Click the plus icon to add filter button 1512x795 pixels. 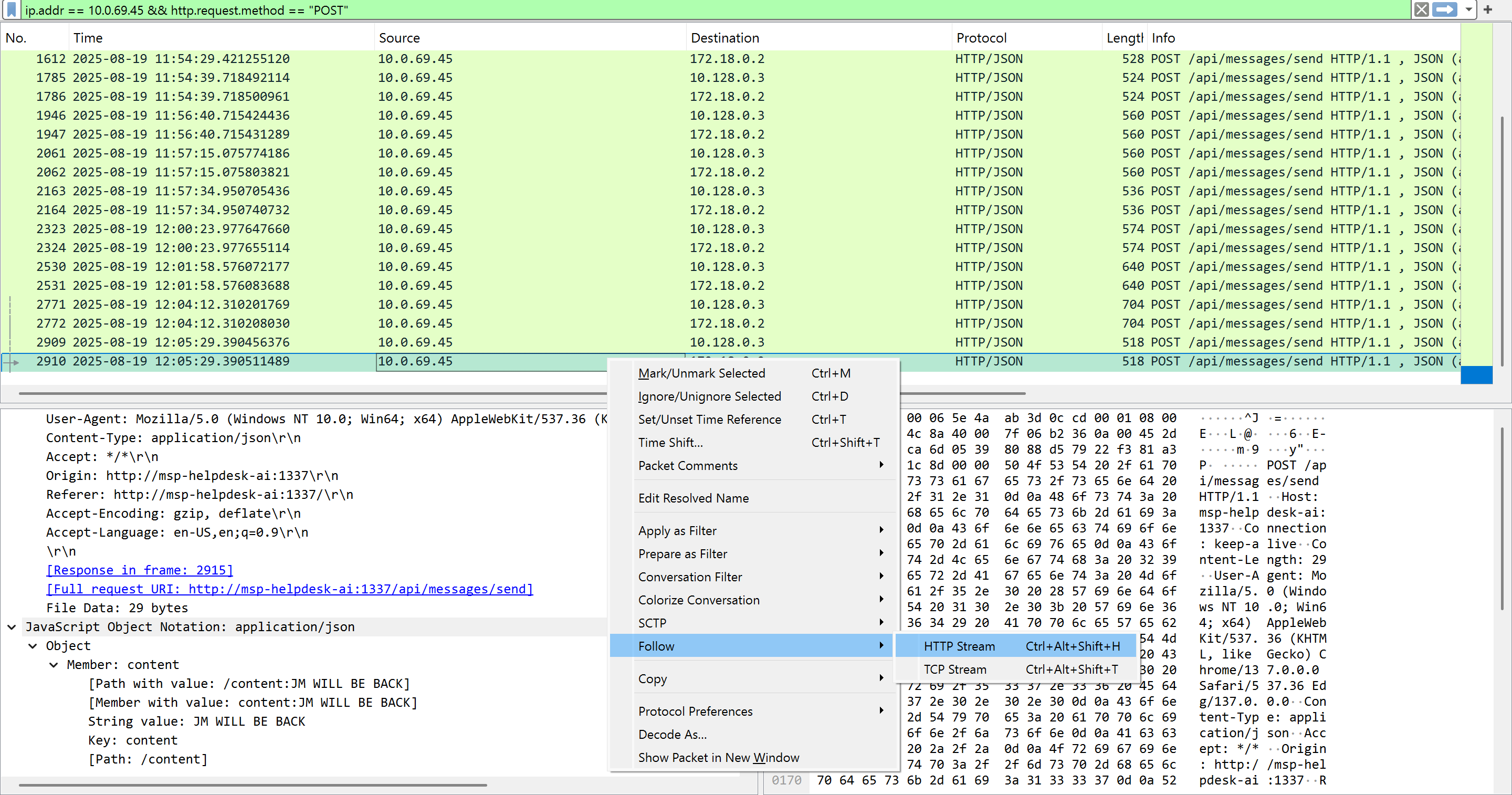click(1487, 9)
